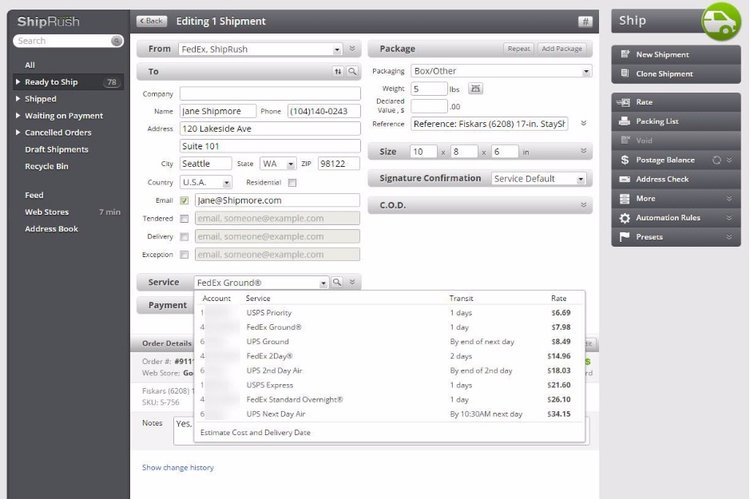Click the Void icon
This screenshot has height=499, width=750.
click(x=625, y=140)
